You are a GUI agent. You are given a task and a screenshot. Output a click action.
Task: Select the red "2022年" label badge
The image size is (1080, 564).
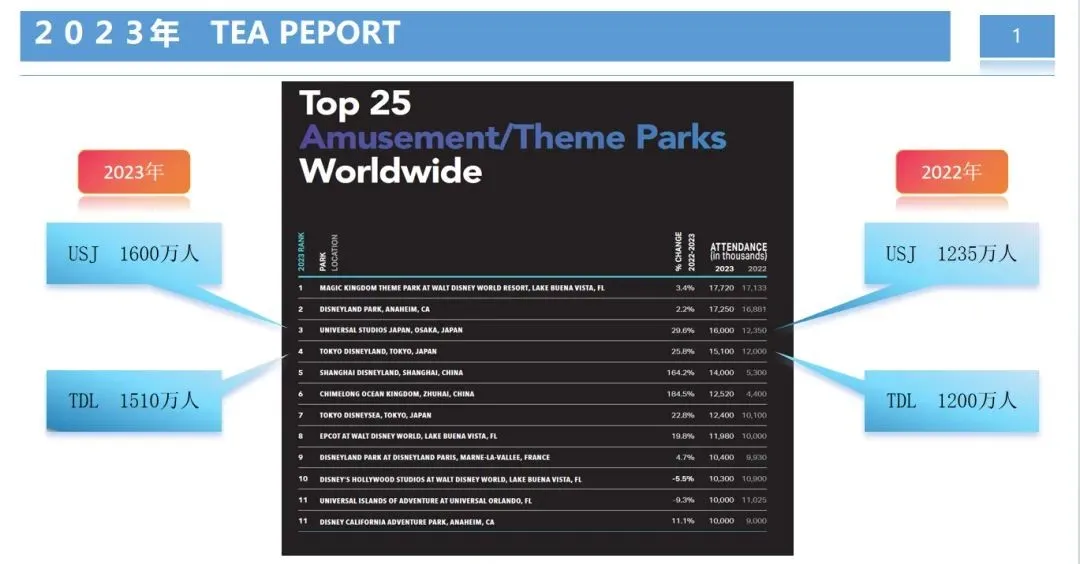point(951,171)
